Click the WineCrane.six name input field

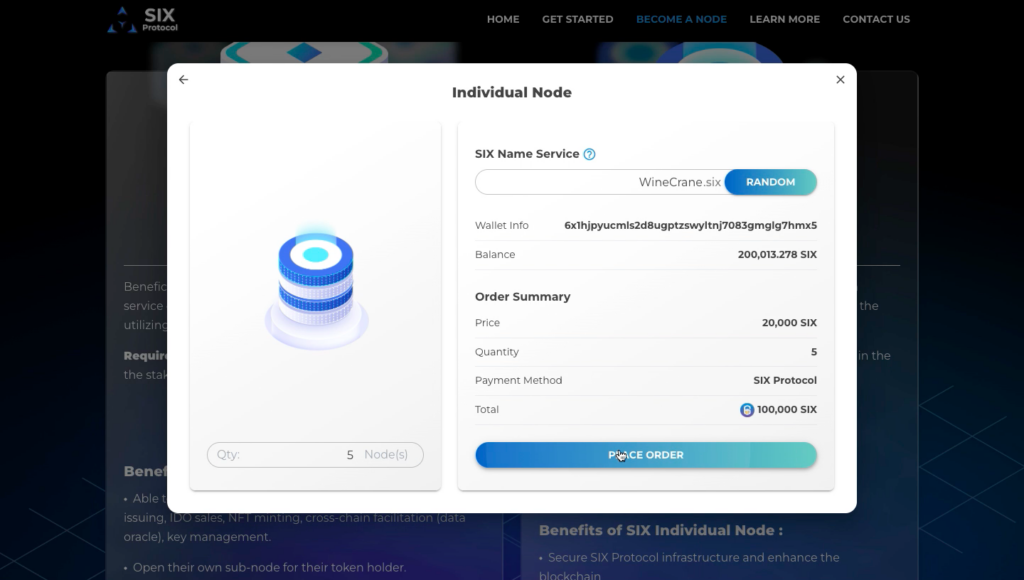tap(600, 182)
